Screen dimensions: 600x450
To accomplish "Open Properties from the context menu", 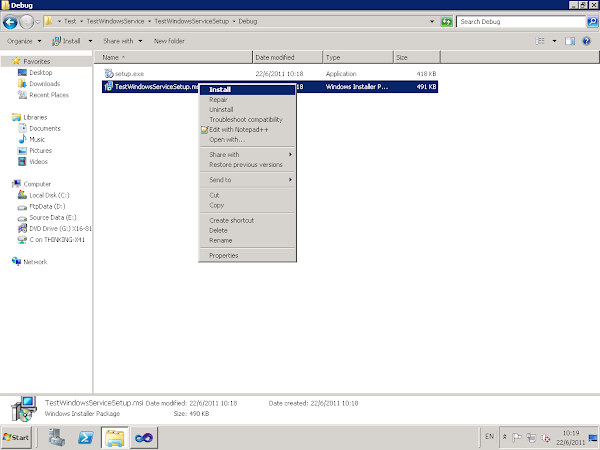I will coord(248,256).
